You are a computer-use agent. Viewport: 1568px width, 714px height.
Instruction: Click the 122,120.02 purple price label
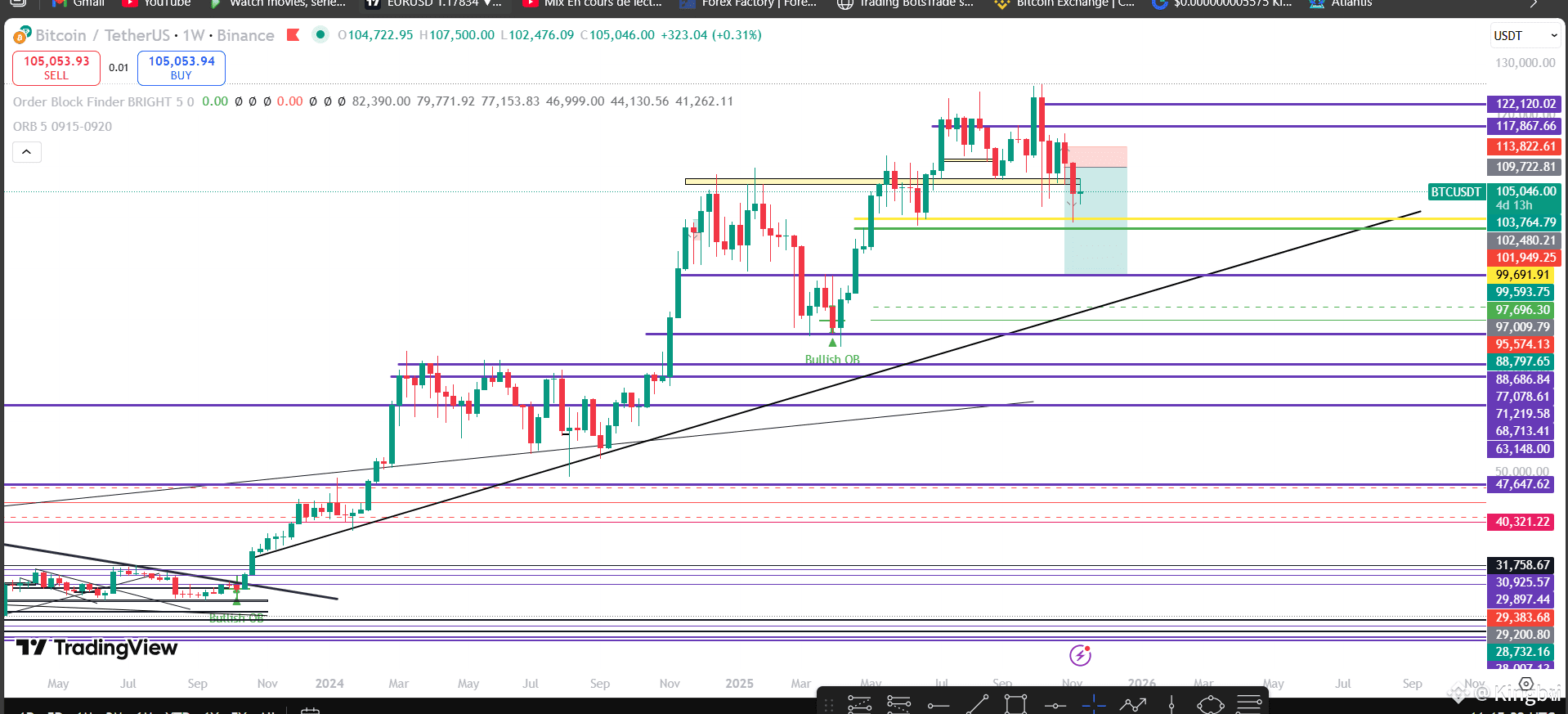click(x=1524, y=104)
